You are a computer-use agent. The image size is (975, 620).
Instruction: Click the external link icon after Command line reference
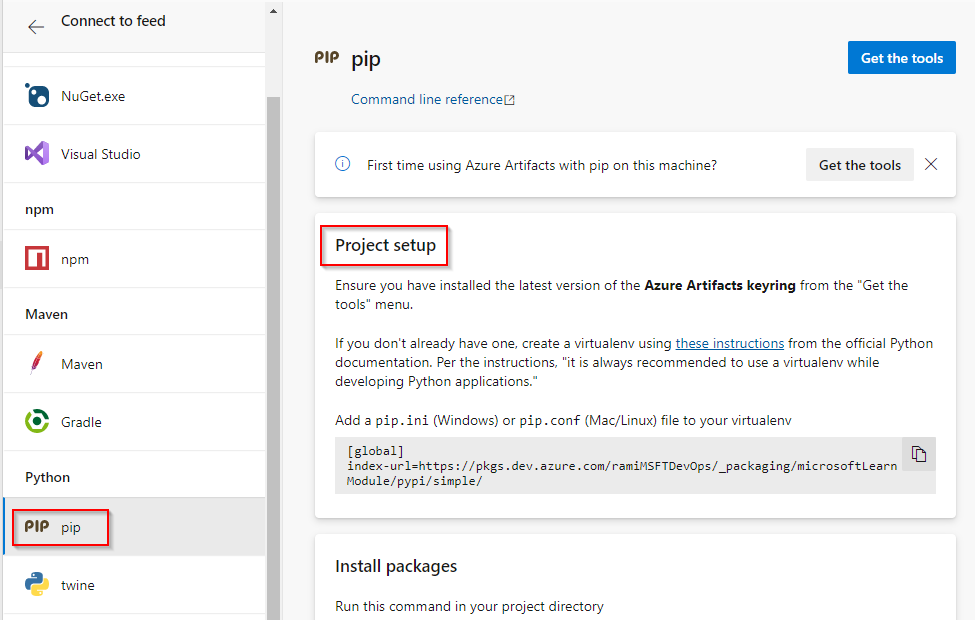click(511, 98)
